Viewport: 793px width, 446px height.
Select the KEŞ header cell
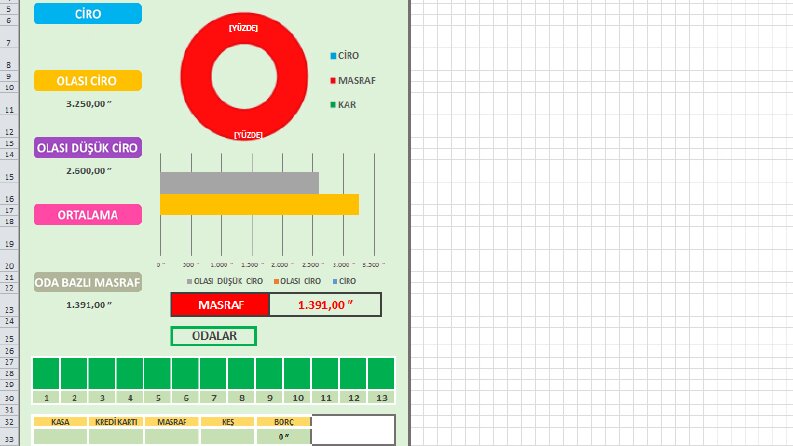coord(228,422)
